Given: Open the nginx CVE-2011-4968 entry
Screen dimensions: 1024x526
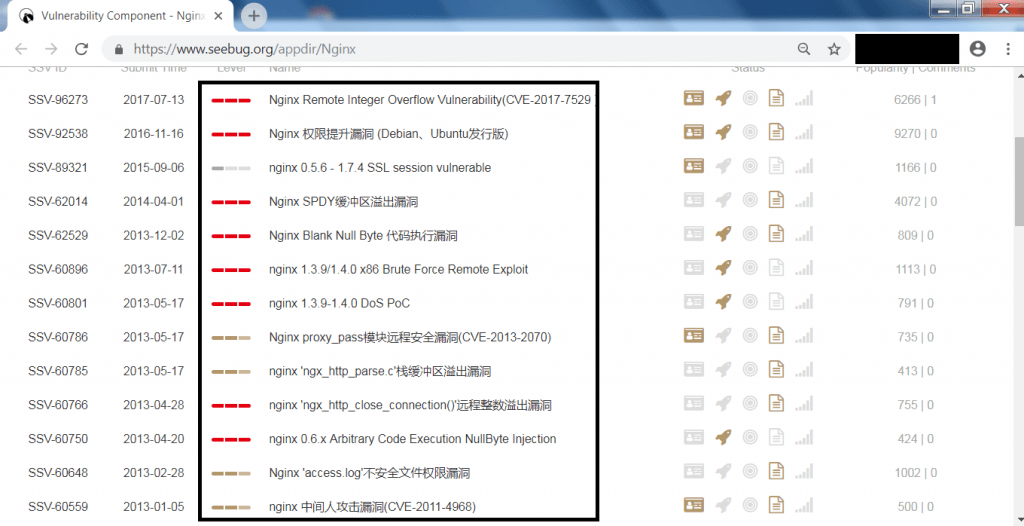Looking at the screenshot, I should click(372, 506).
